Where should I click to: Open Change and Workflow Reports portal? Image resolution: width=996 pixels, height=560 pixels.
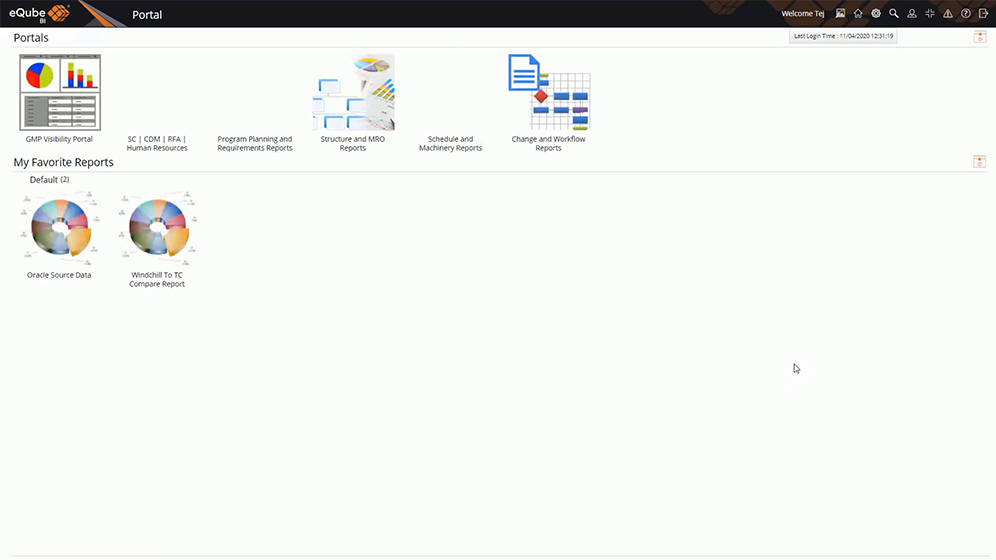tap(548, 92)
